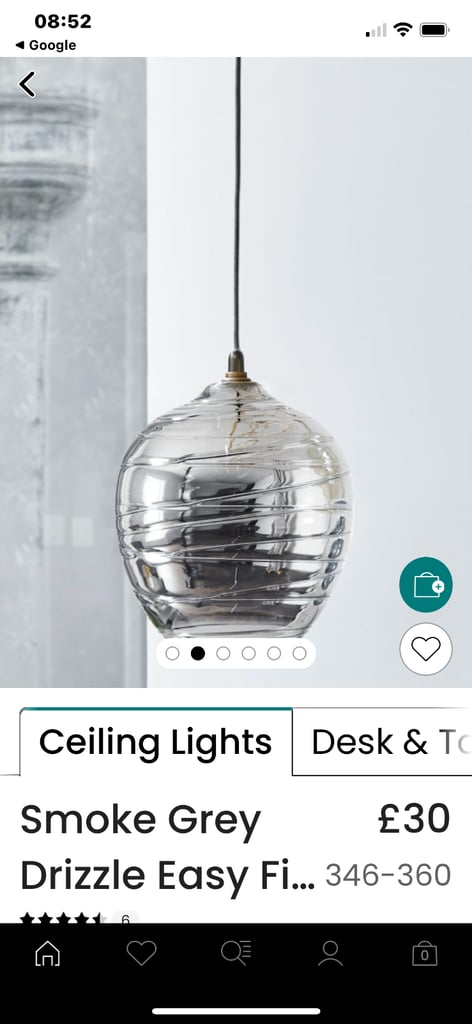The height and width of the screenshot is (1024, 472).
Task: Open the shopping bag showing 0
Action: coord(424,954)
